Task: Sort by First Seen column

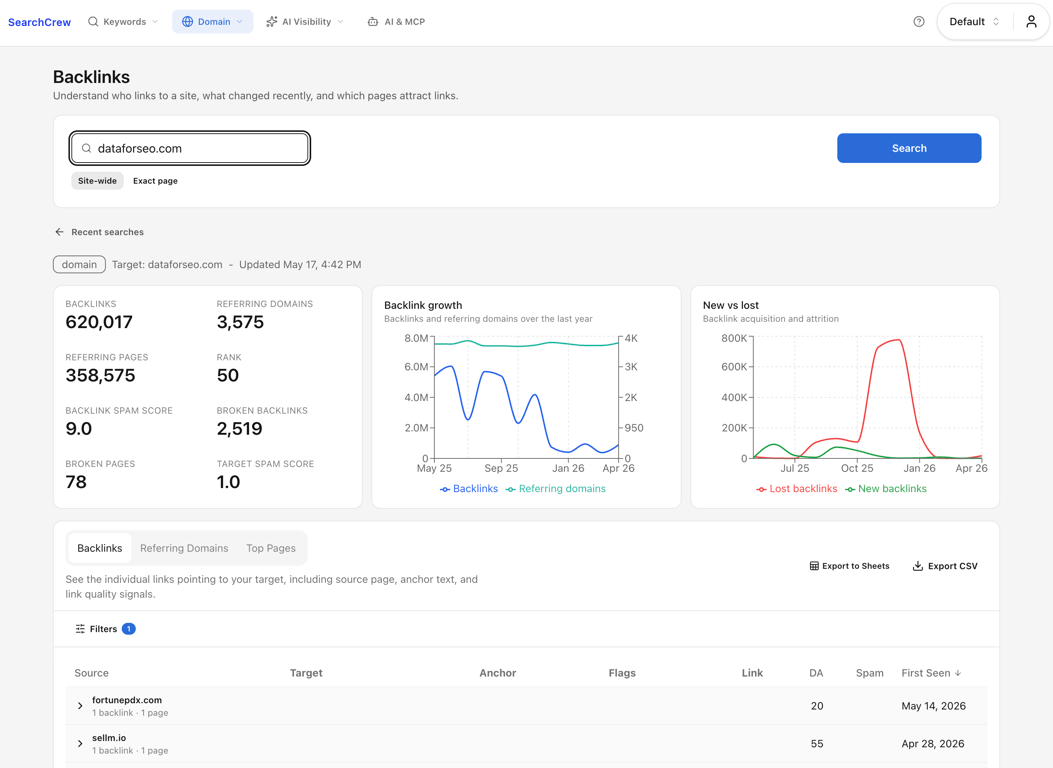Action: (931, 673)
